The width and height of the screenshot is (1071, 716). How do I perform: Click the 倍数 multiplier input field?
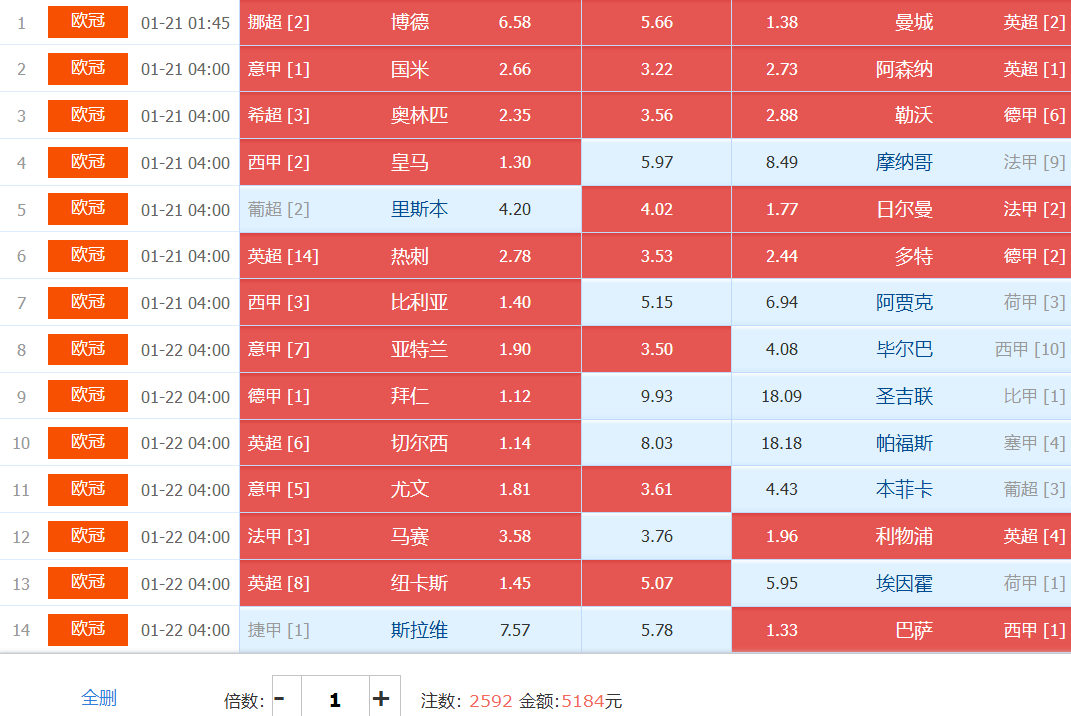click(x=334, y=699)
